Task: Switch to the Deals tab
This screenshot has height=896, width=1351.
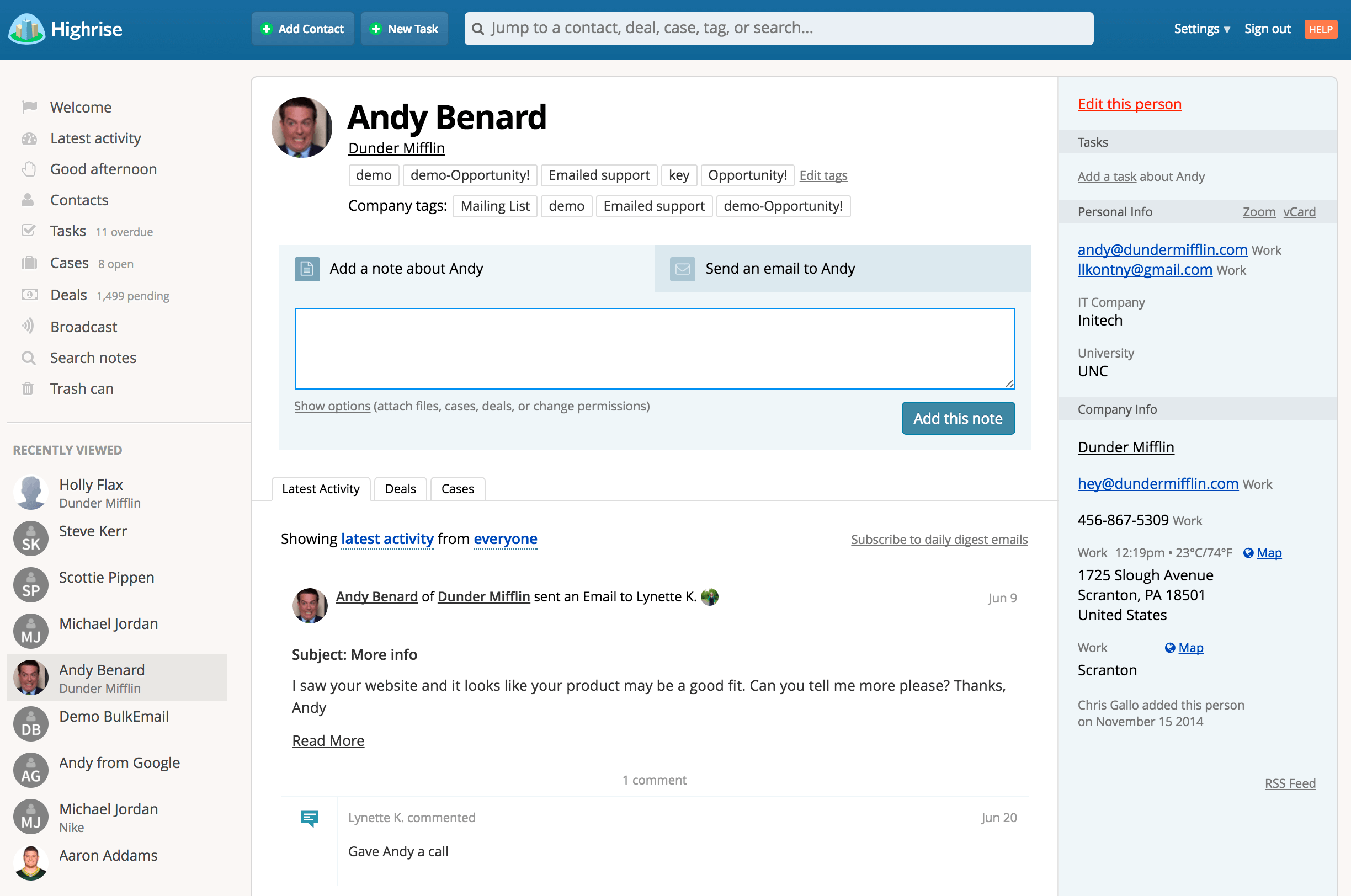Action: click(x=400, y=489)
